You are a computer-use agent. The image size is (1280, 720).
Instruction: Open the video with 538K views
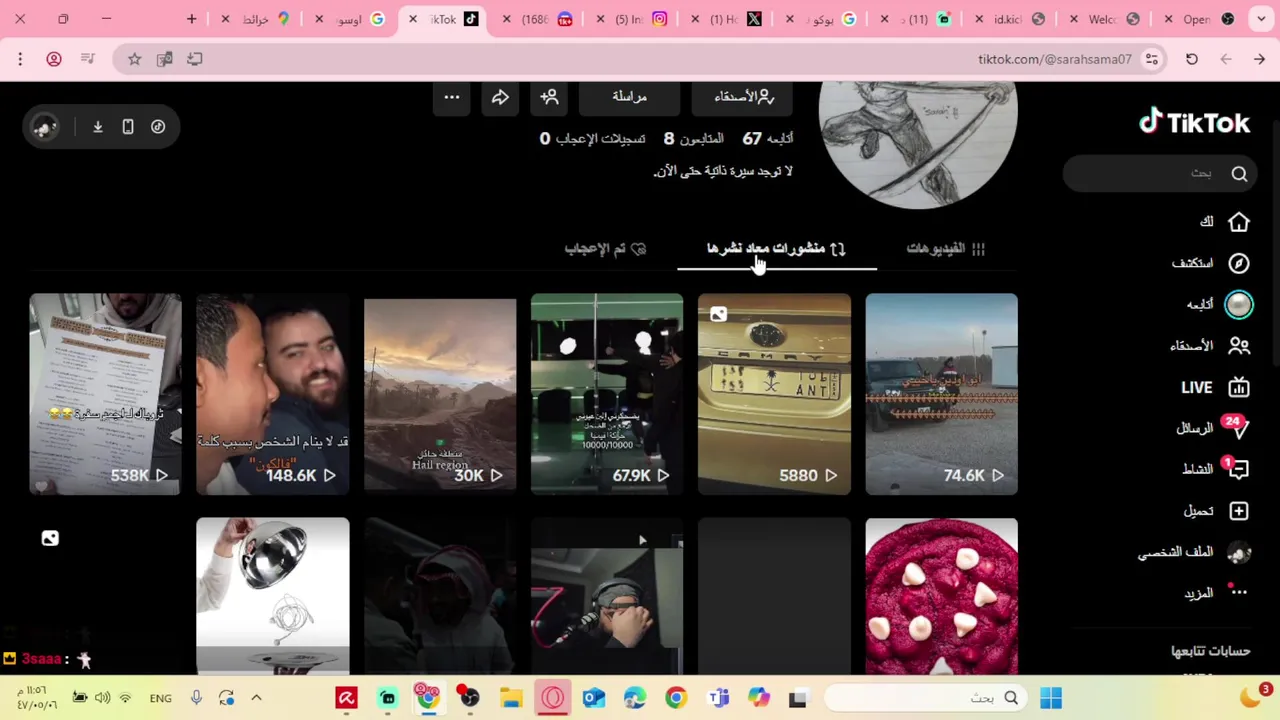pyautogui.click(x=105, y=394)
